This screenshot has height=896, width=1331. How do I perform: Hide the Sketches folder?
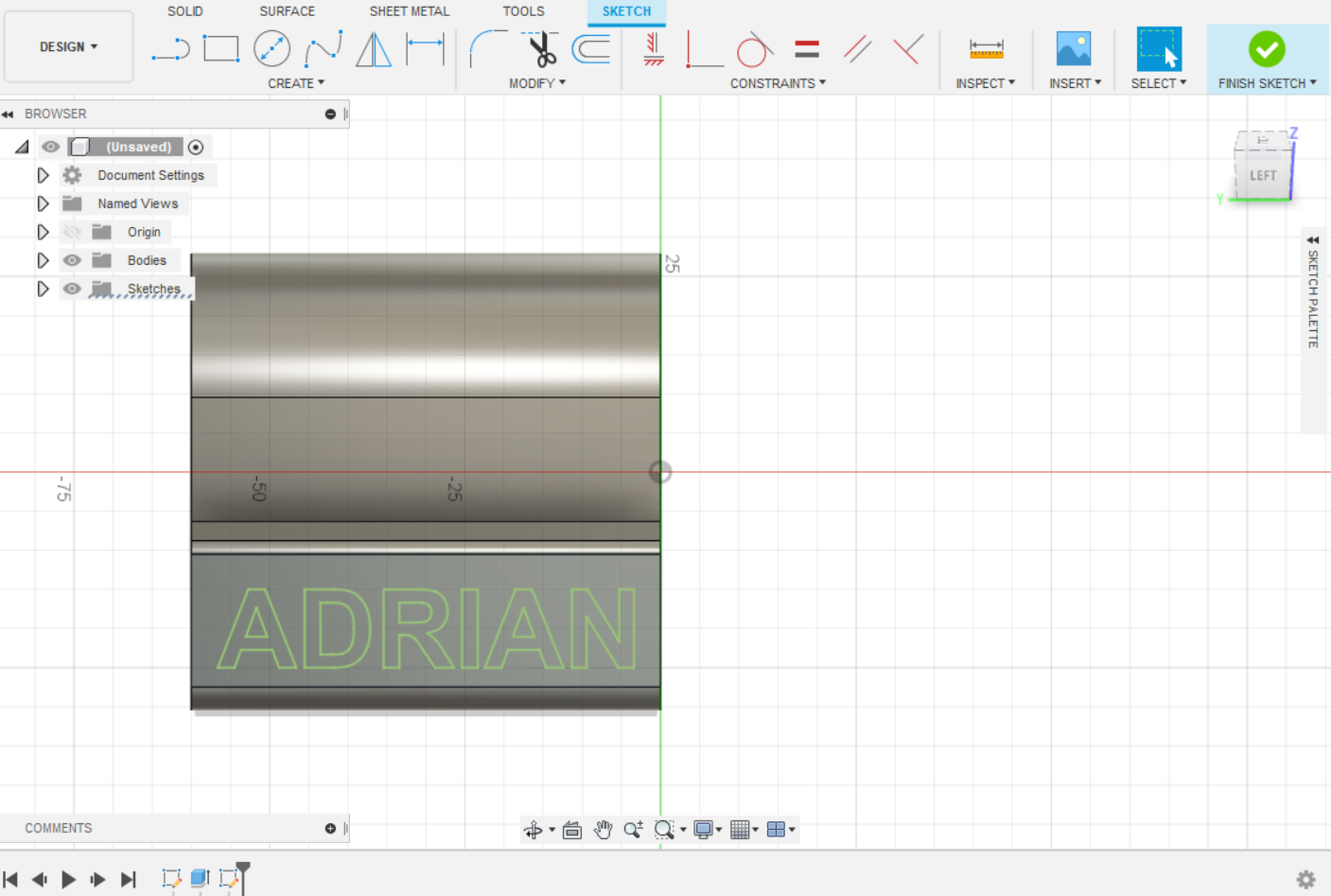[x=72, y=289]
